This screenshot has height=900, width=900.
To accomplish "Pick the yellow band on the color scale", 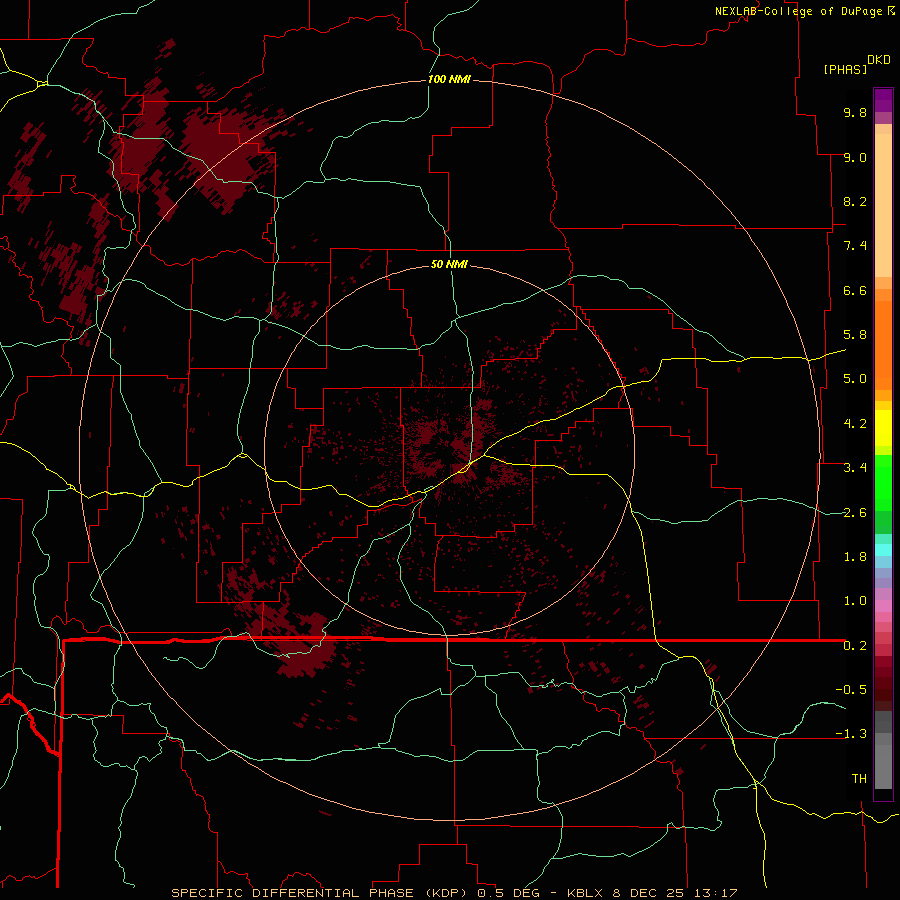I will 883,428.
